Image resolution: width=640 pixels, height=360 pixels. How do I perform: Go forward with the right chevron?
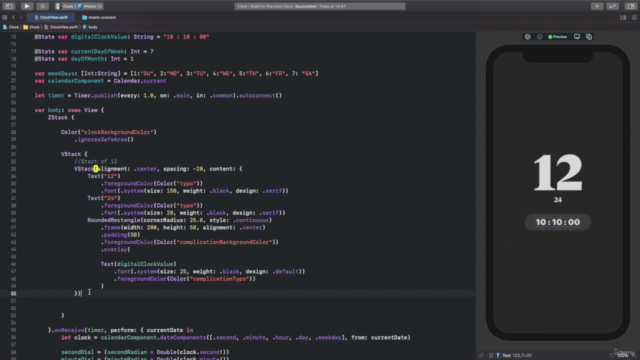tap(21, 18)
